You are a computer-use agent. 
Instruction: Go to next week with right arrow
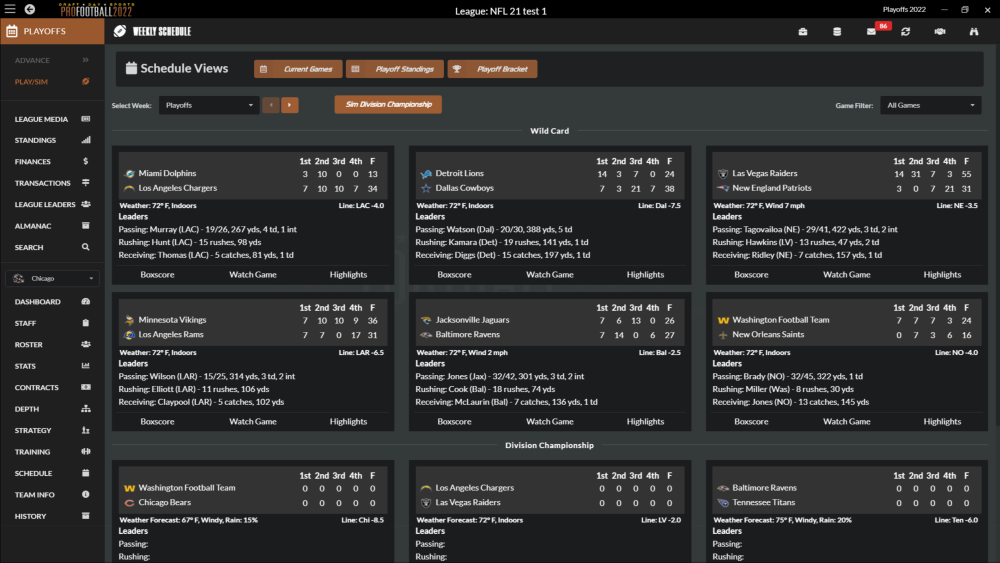[x=289, y=105]
